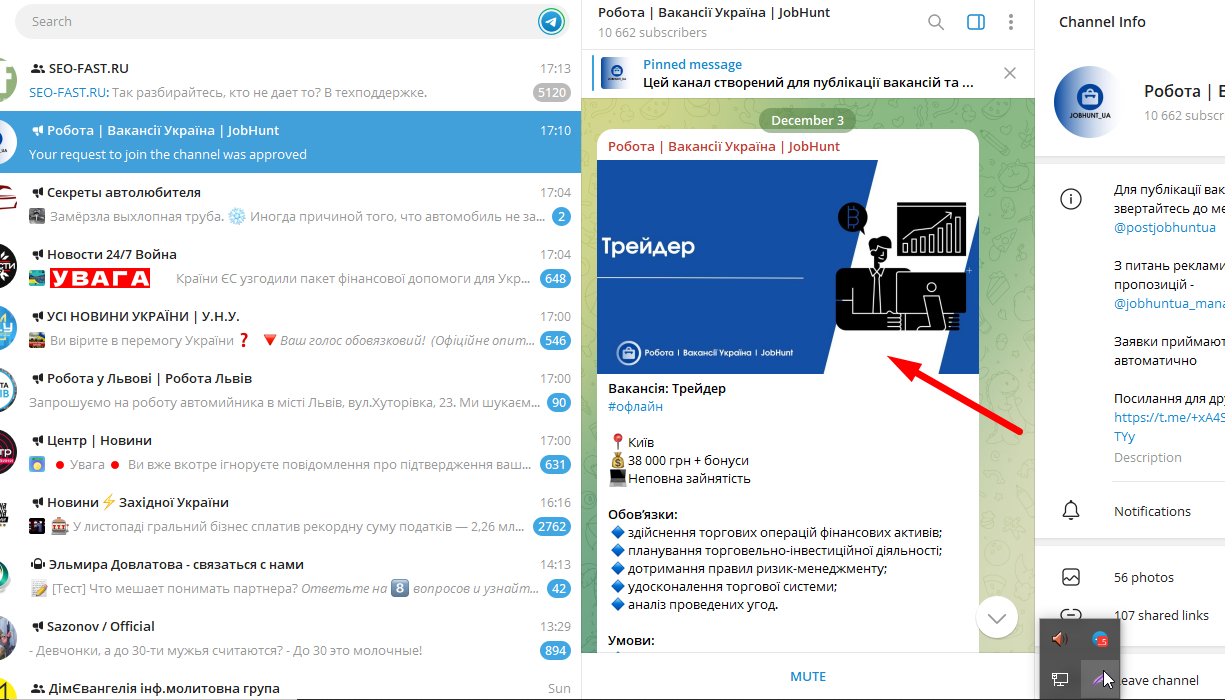Open the @postjobhuntua link

(x=1165, y=228)
